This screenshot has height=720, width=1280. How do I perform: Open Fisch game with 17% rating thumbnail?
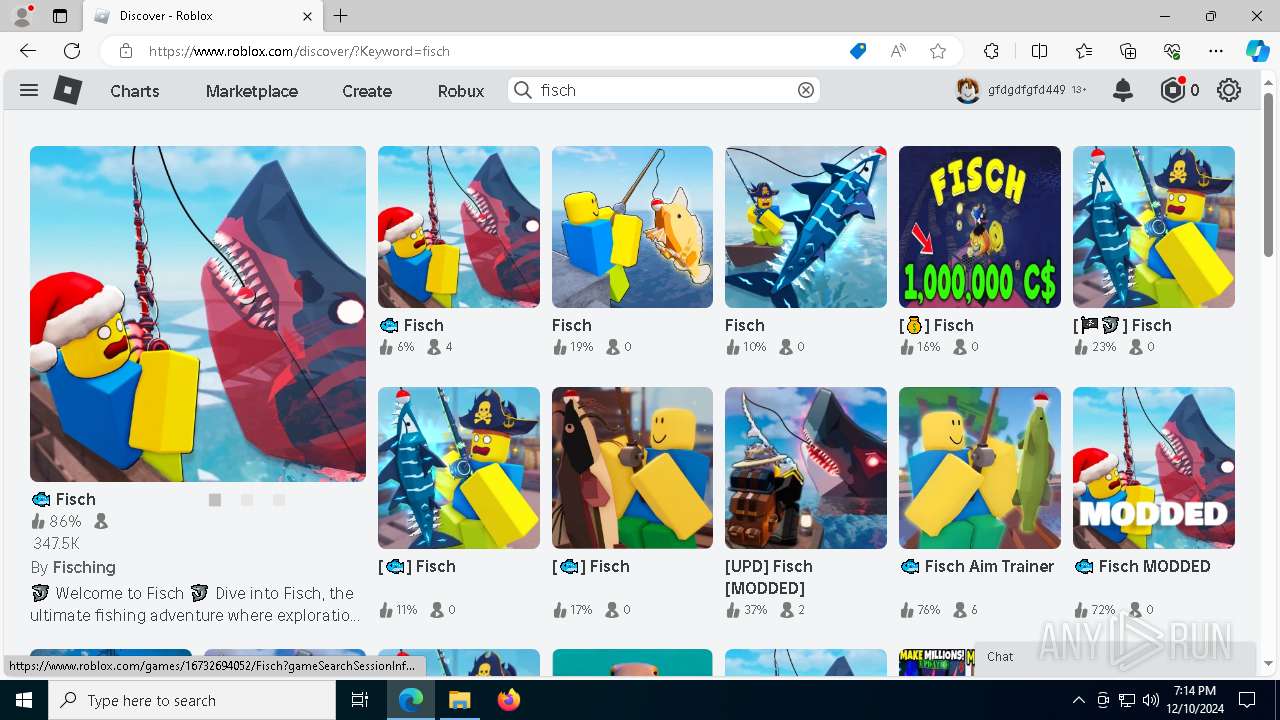tap(632, 468)
